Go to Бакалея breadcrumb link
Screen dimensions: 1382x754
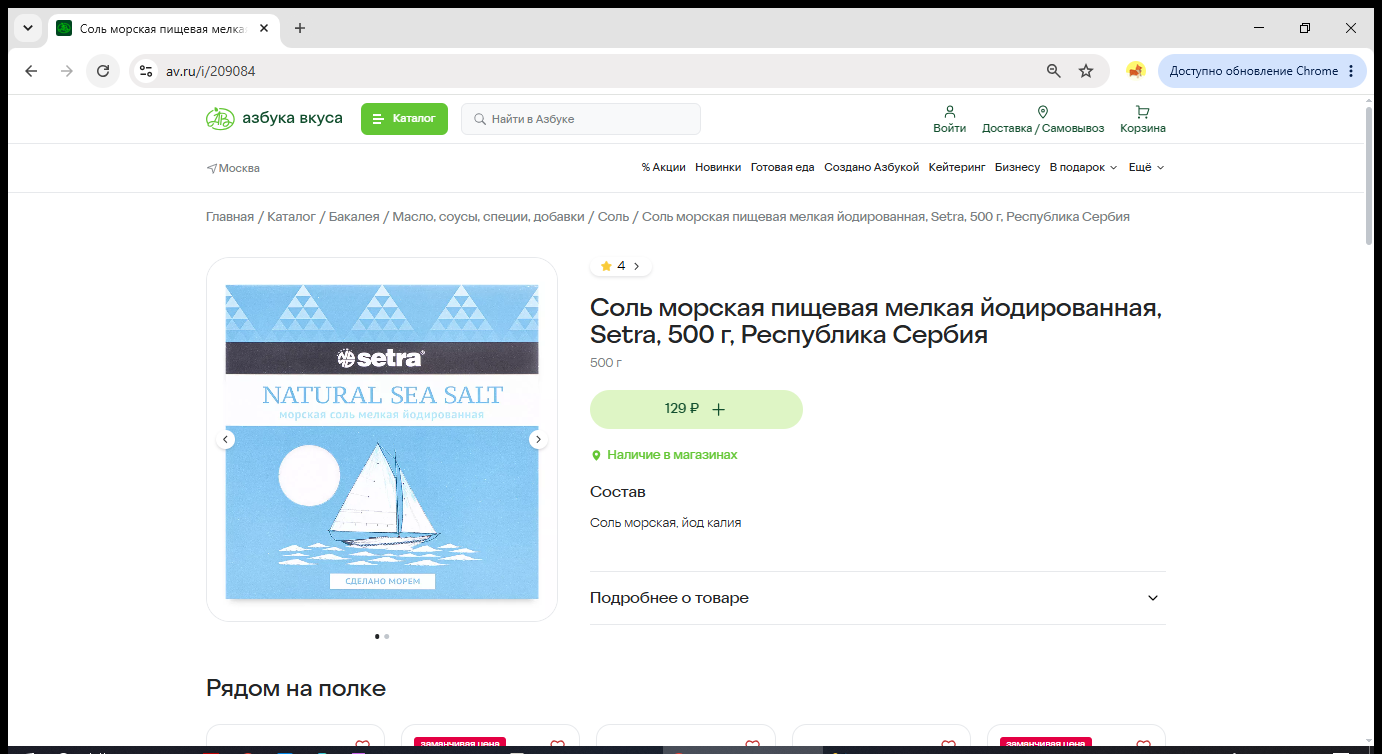click(x=354, y=217)
